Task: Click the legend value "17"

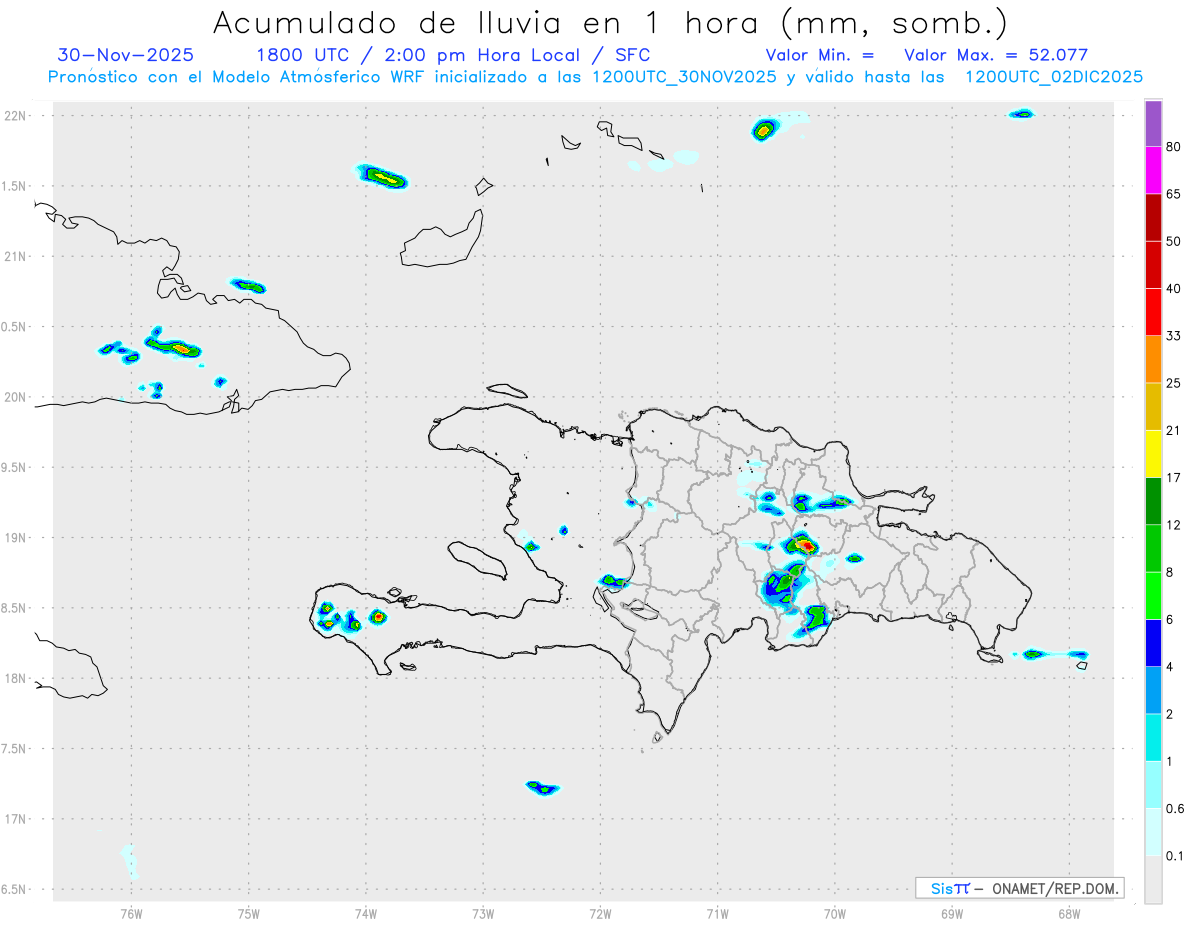Action: pyautogui.click(x=1174, y=477)
